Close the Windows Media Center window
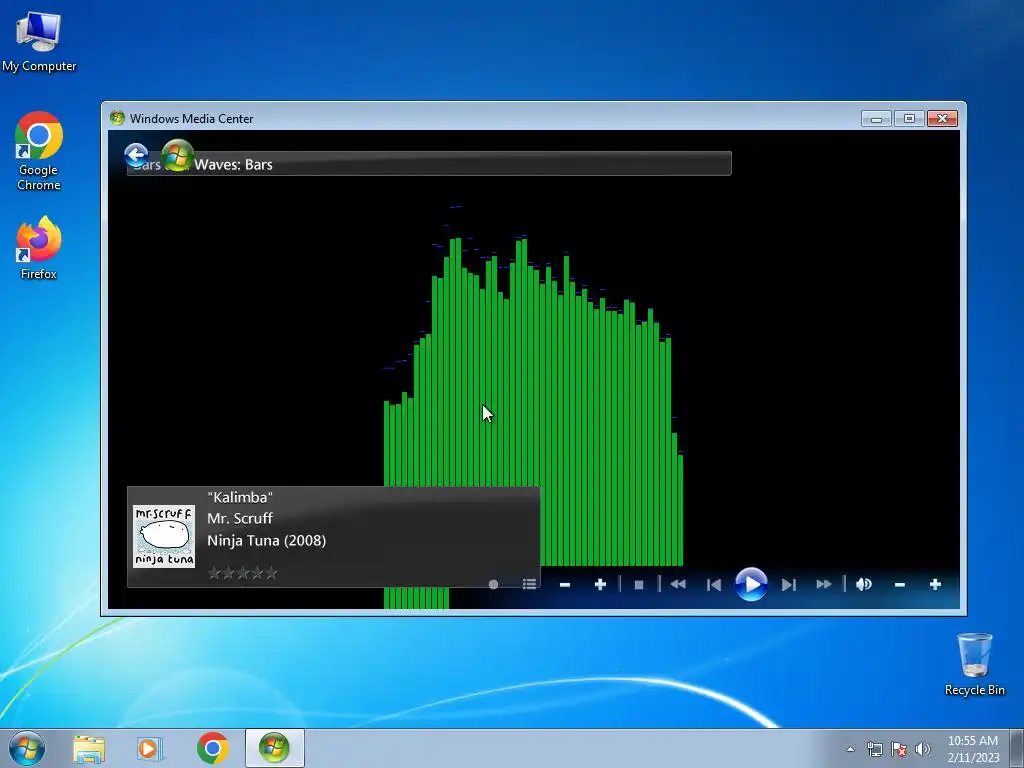 [x=942, y=118]
